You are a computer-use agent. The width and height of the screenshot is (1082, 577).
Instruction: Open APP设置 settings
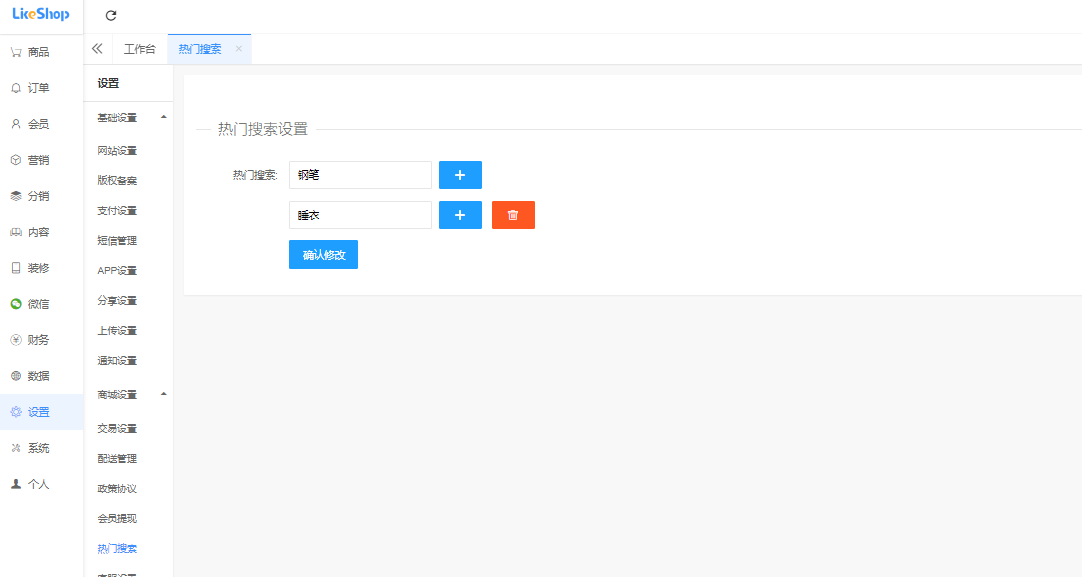[117, 271]
